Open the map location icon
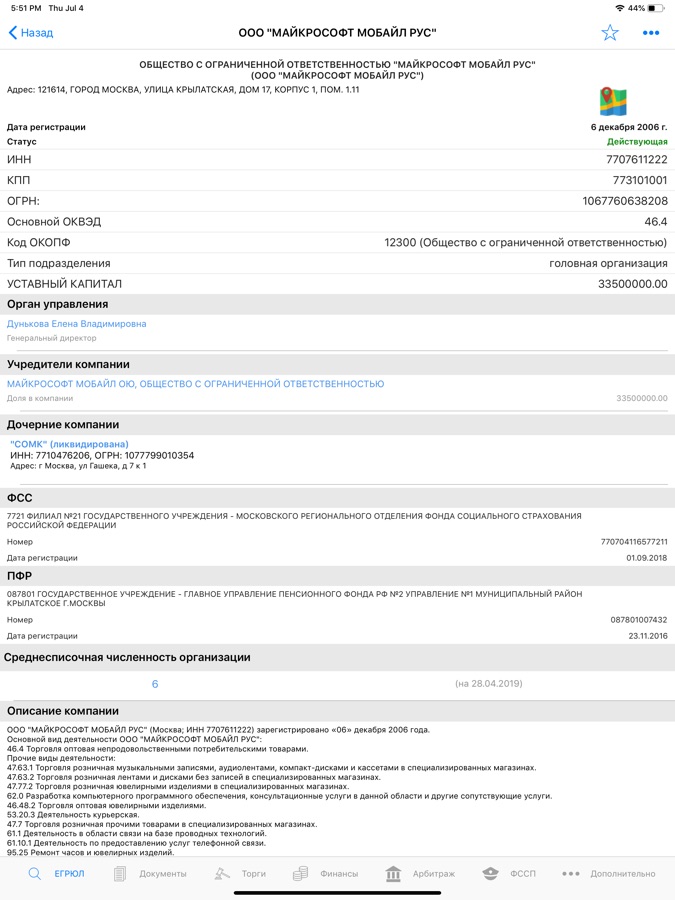Screen dimensions: 675x900 pos(613,101)
